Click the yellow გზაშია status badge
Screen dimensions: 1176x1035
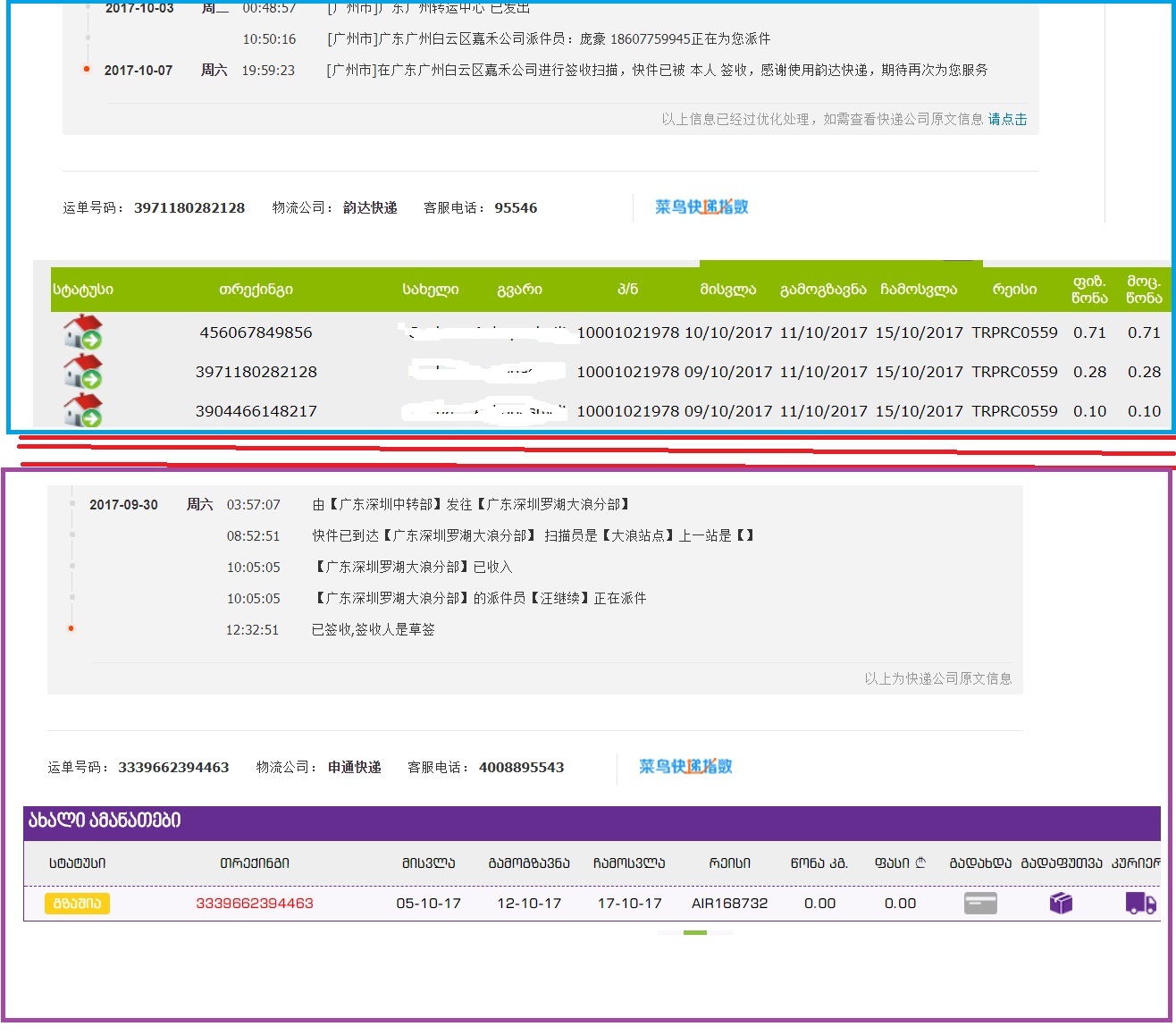click(78, 904)
